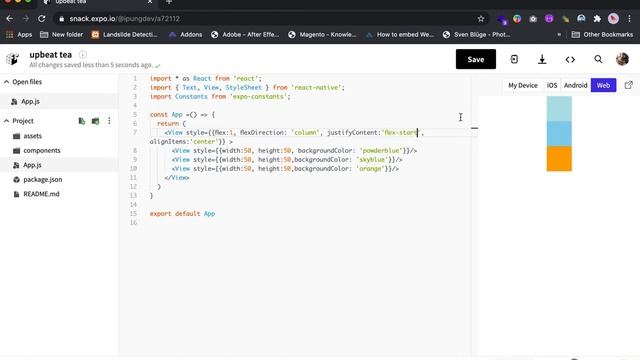
Task: Close the upbeat tea browser tab
Action: (150, 2)
